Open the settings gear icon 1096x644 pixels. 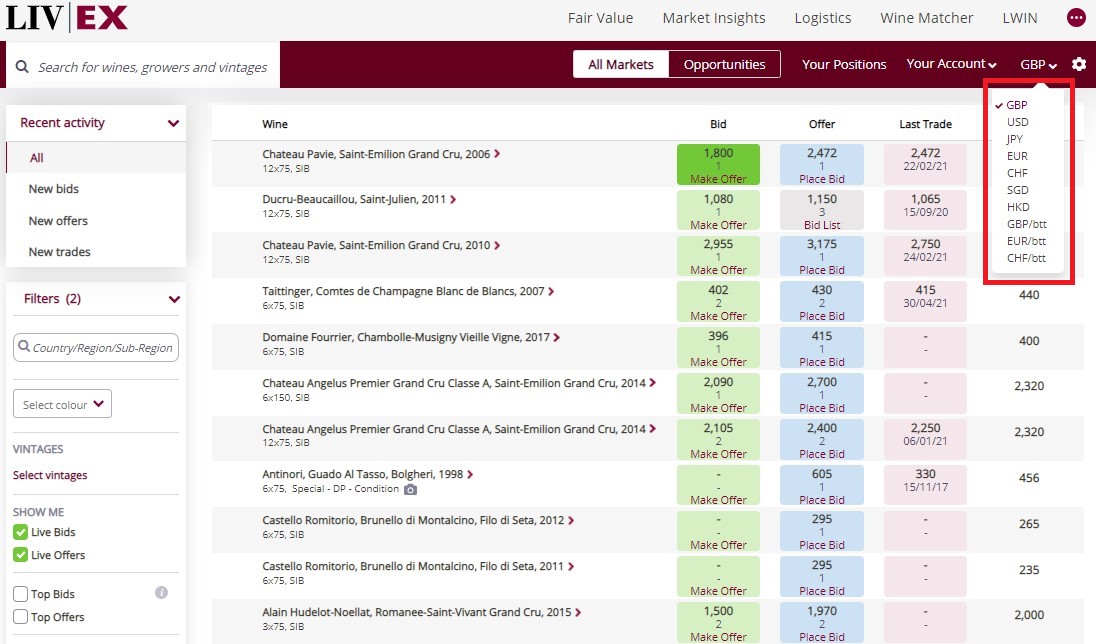click(1079, 64)
